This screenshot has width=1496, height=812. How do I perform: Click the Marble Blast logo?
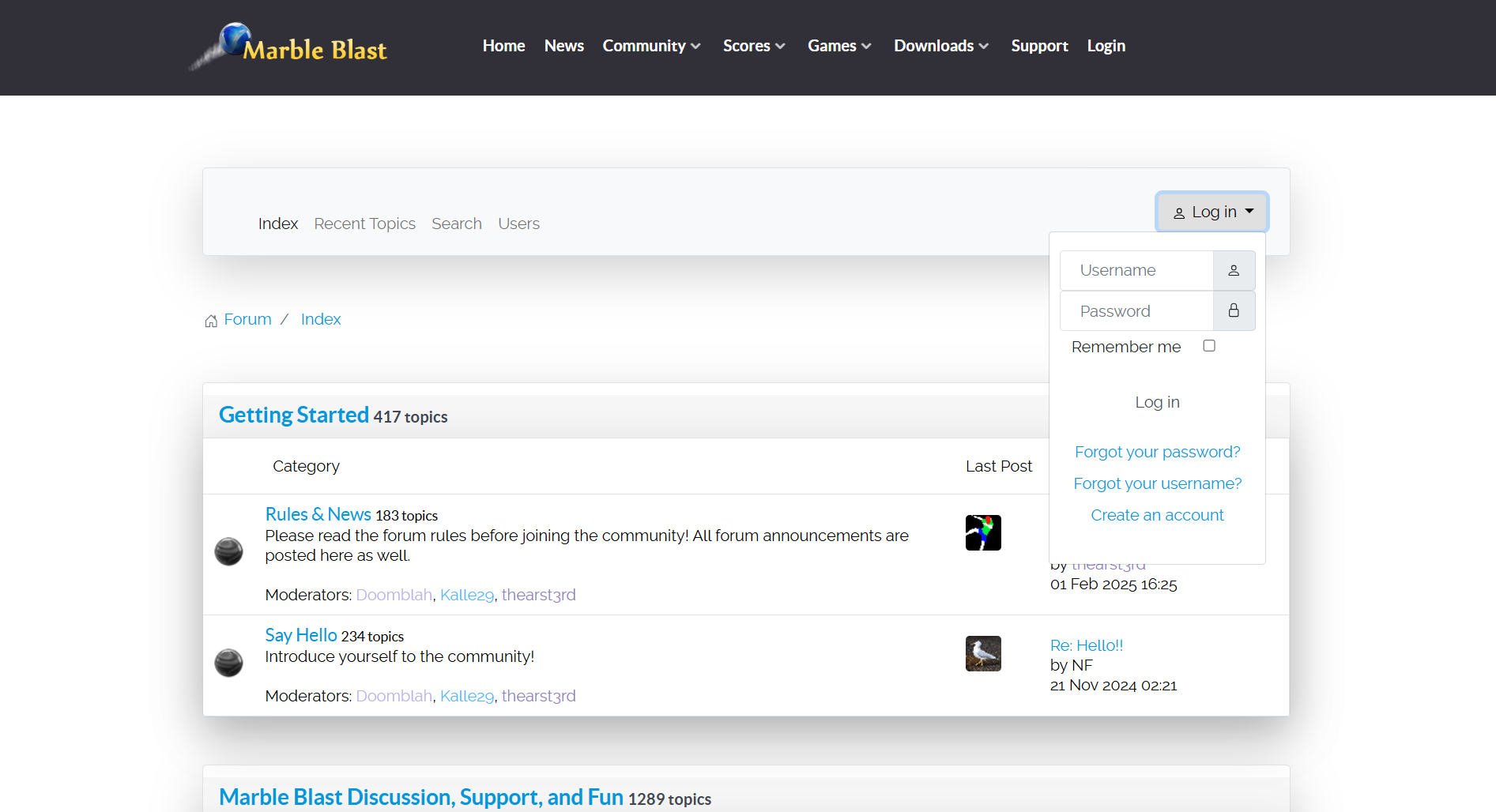tap(289, 47)
